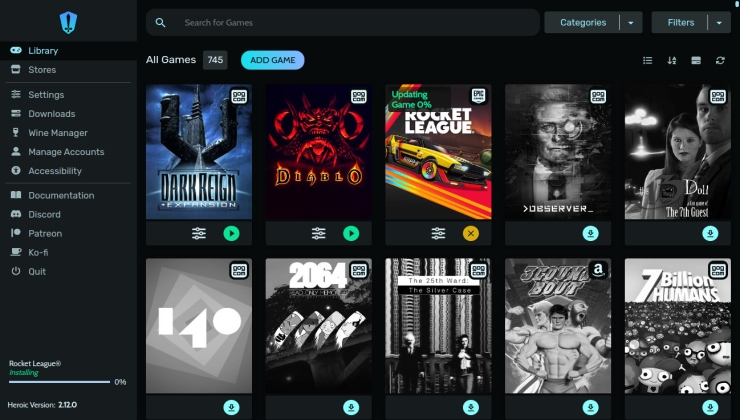Open the Documentation link
The height and width of the screenshot is (420, 740).
pyautogui.click(x=61, y=195)
